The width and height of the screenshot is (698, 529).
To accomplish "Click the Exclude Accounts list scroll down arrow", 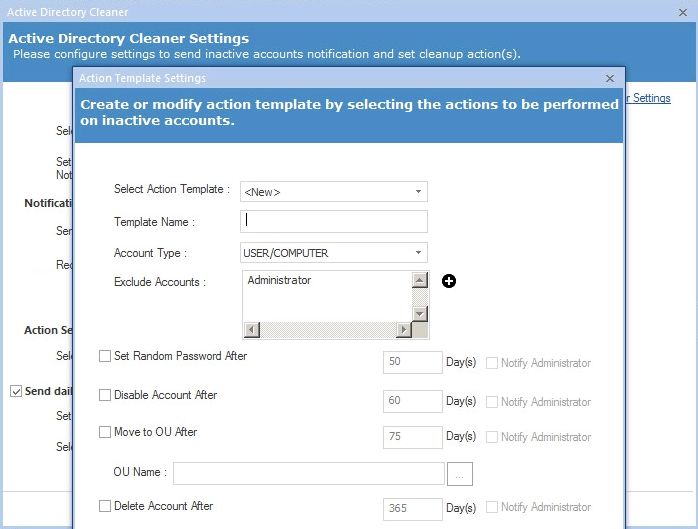I will (x=419, y=314).
